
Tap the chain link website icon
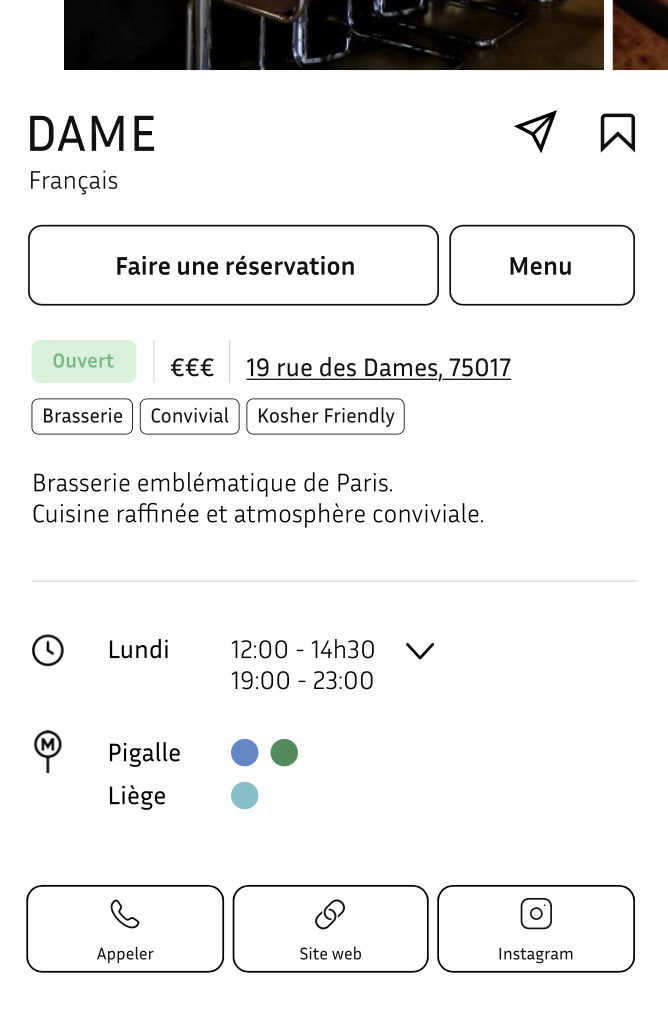(x=330, y=914)
